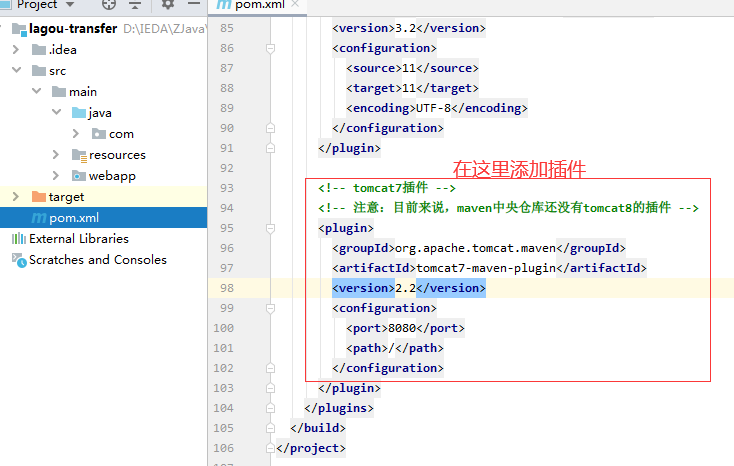Hide the Project panel with minus icon
734x466 pixels.
pyautogui.click(x=194, y=4)
